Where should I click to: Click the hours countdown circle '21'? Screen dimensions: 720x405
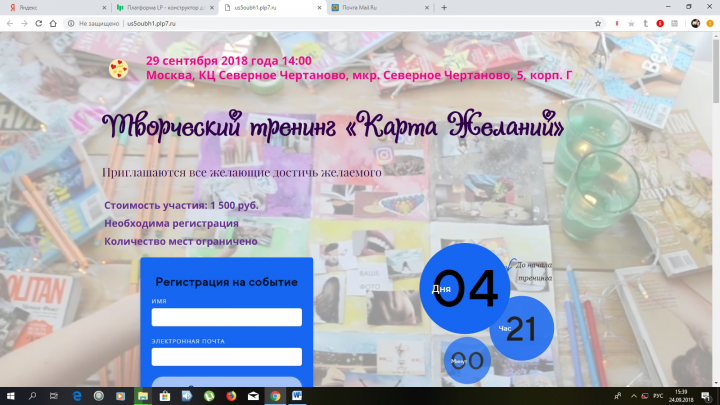tap(522, 328)
